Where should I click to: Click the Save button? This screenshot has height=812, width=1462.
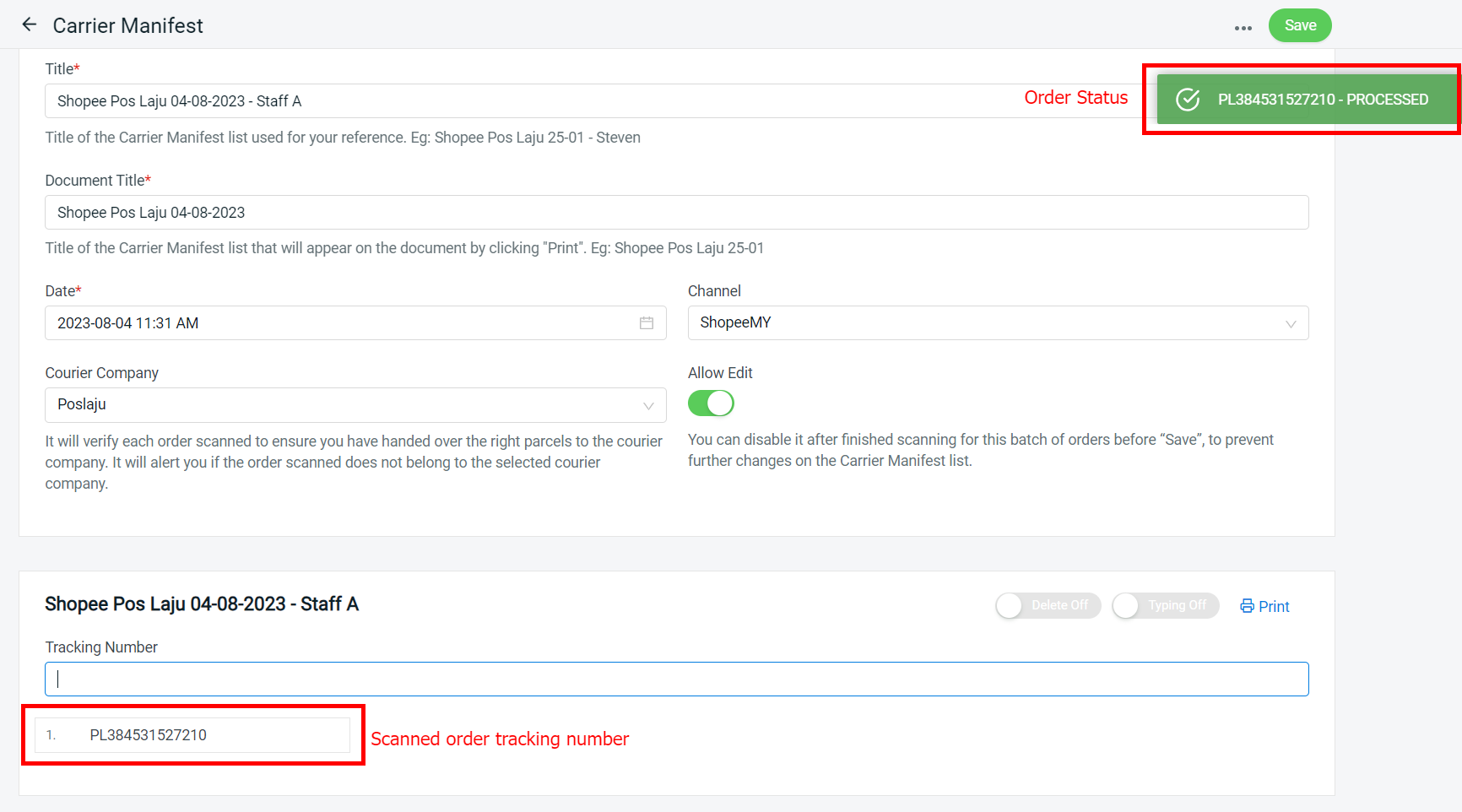coord(1299,25)
